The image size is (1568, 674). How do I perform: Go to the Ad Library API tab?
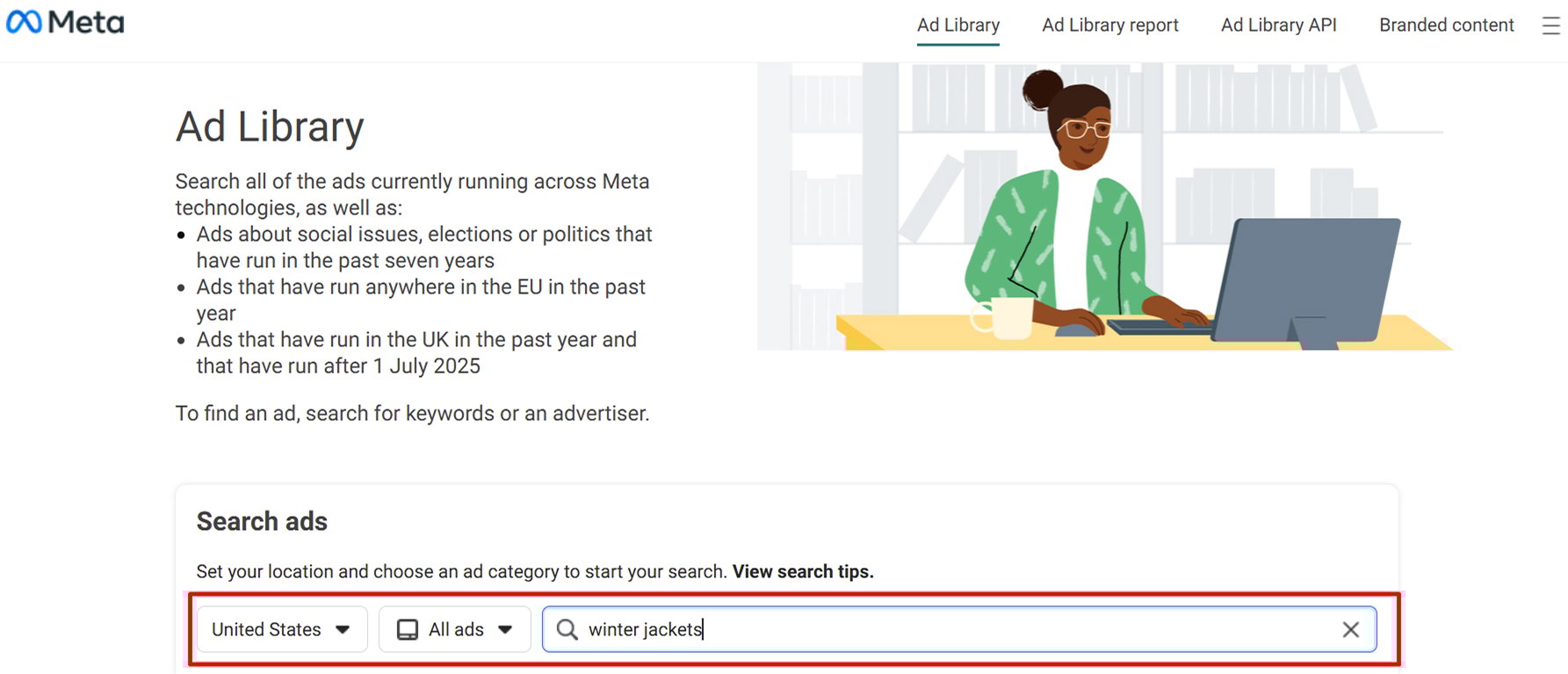click(1278, 25)
